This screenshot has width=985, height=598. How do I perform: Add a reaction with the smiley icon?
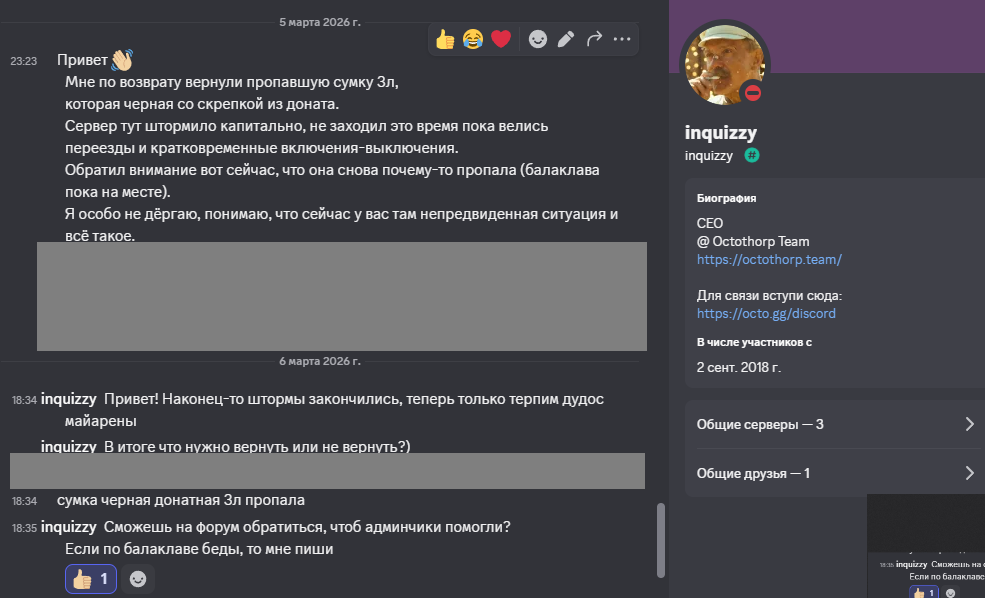pyautogui.click(x=538, y=39)
